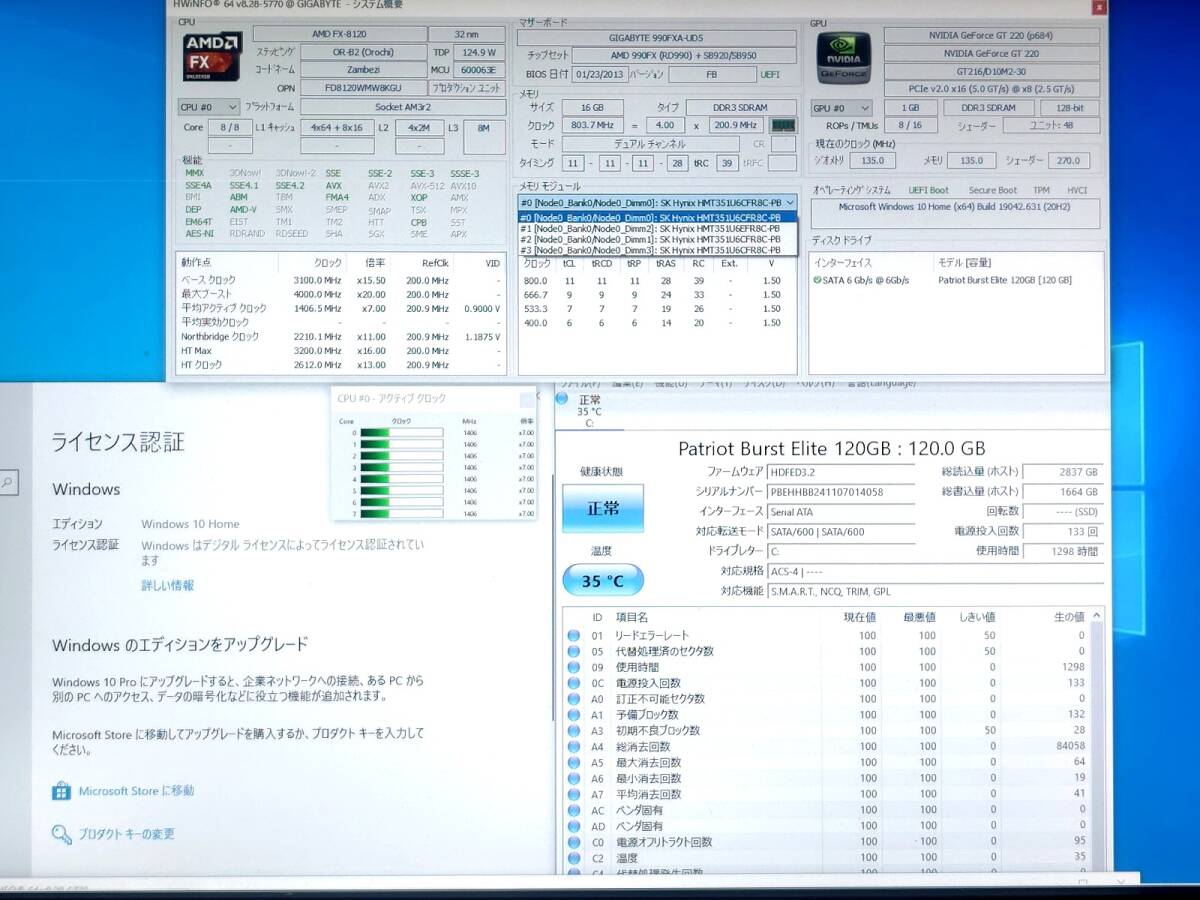The image size is (1200, 900).
Task: Click the status orb for SMART row A6
Action: (574, 779)
